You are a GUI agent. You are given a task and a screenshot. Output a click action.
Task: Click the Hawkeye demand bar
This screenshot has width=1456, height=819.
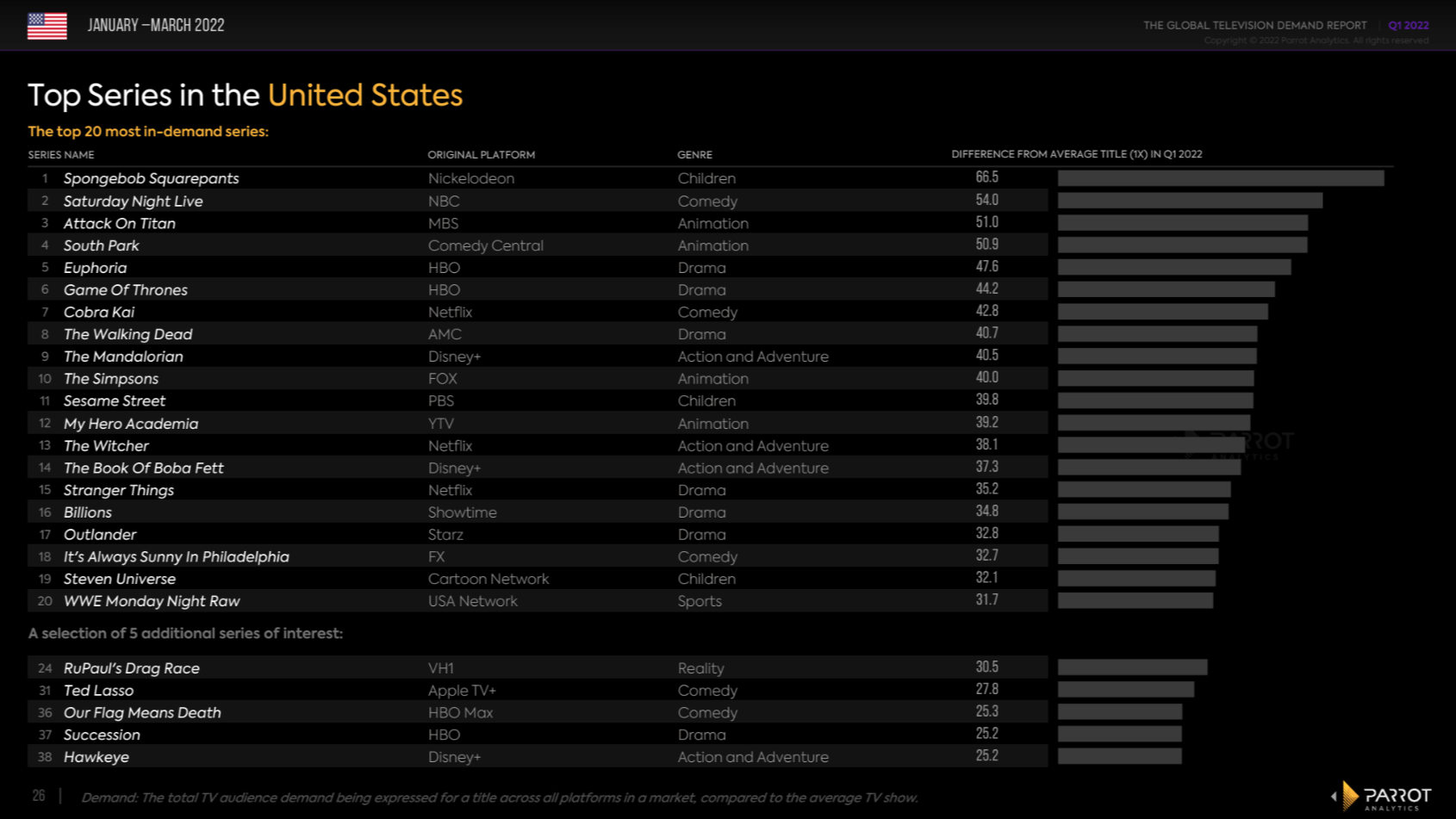pos(1119,756)
